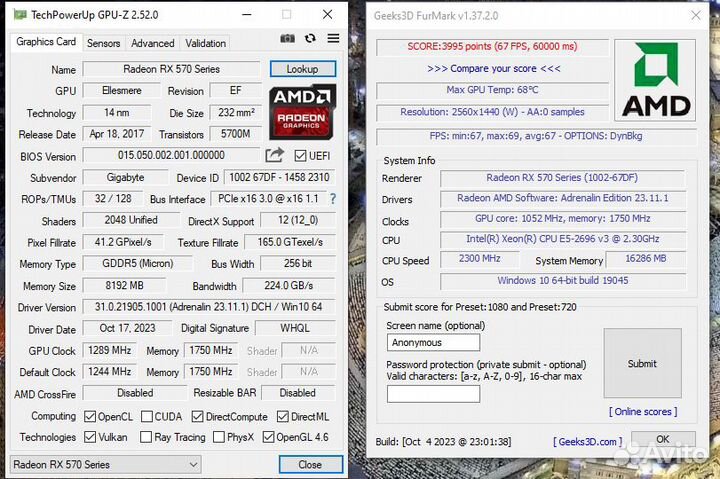
Task: Click the Screen name input field
Action: pyautogui.click(x=433, y=343)
